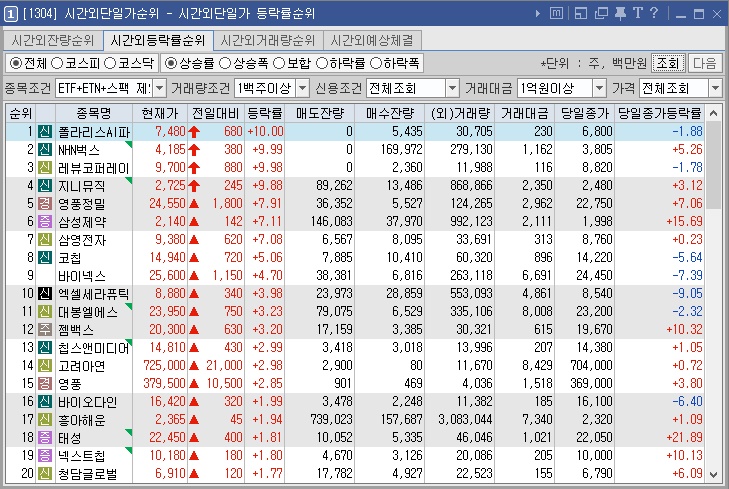Select the 전체 market radio button
This screenshot has height=489, width=729.
(x=16, y=63)
